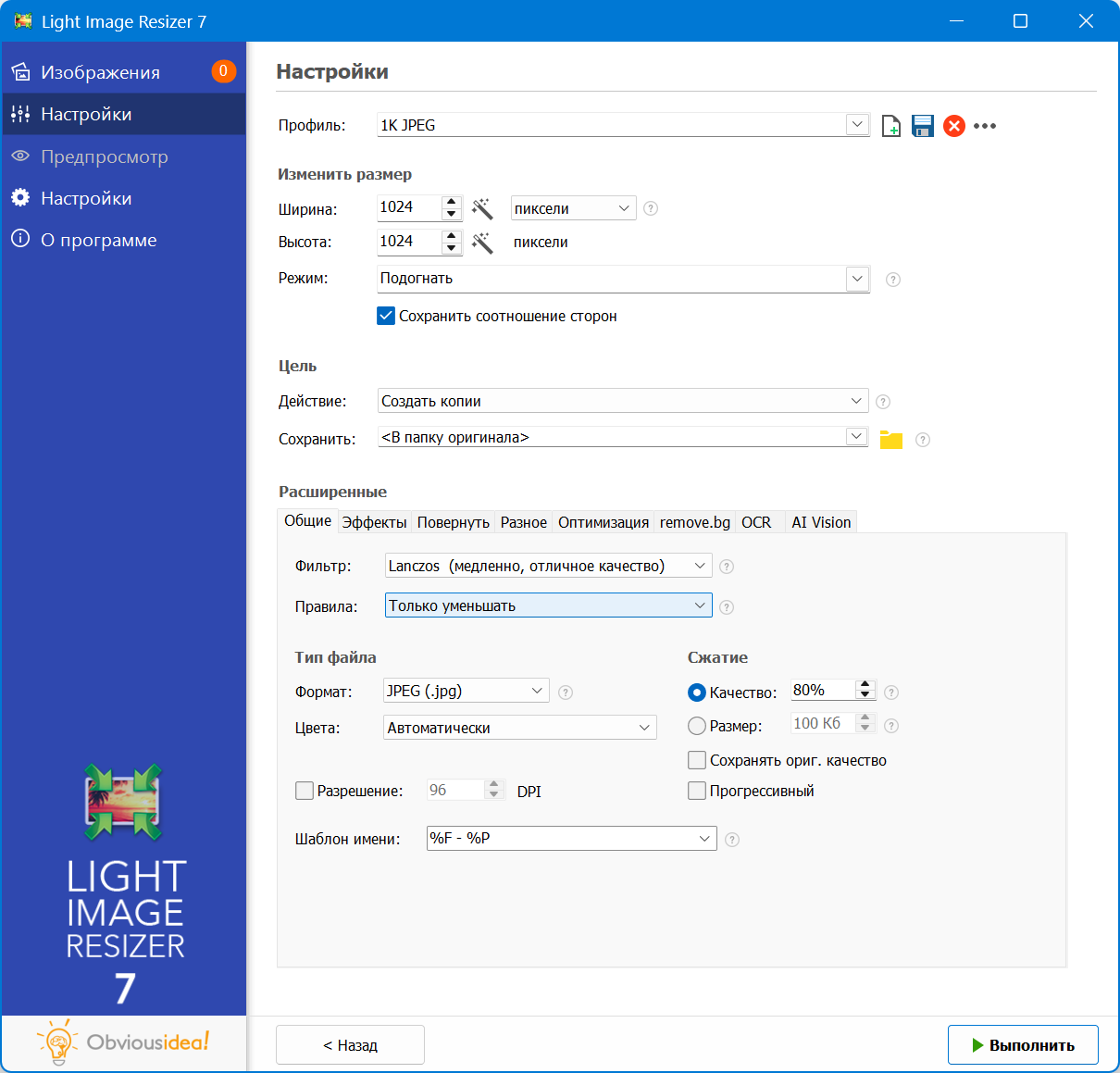Select the Размер compression radio button
The height and width of the screenshot is (1073, 1120).
[x=697, y=726]
